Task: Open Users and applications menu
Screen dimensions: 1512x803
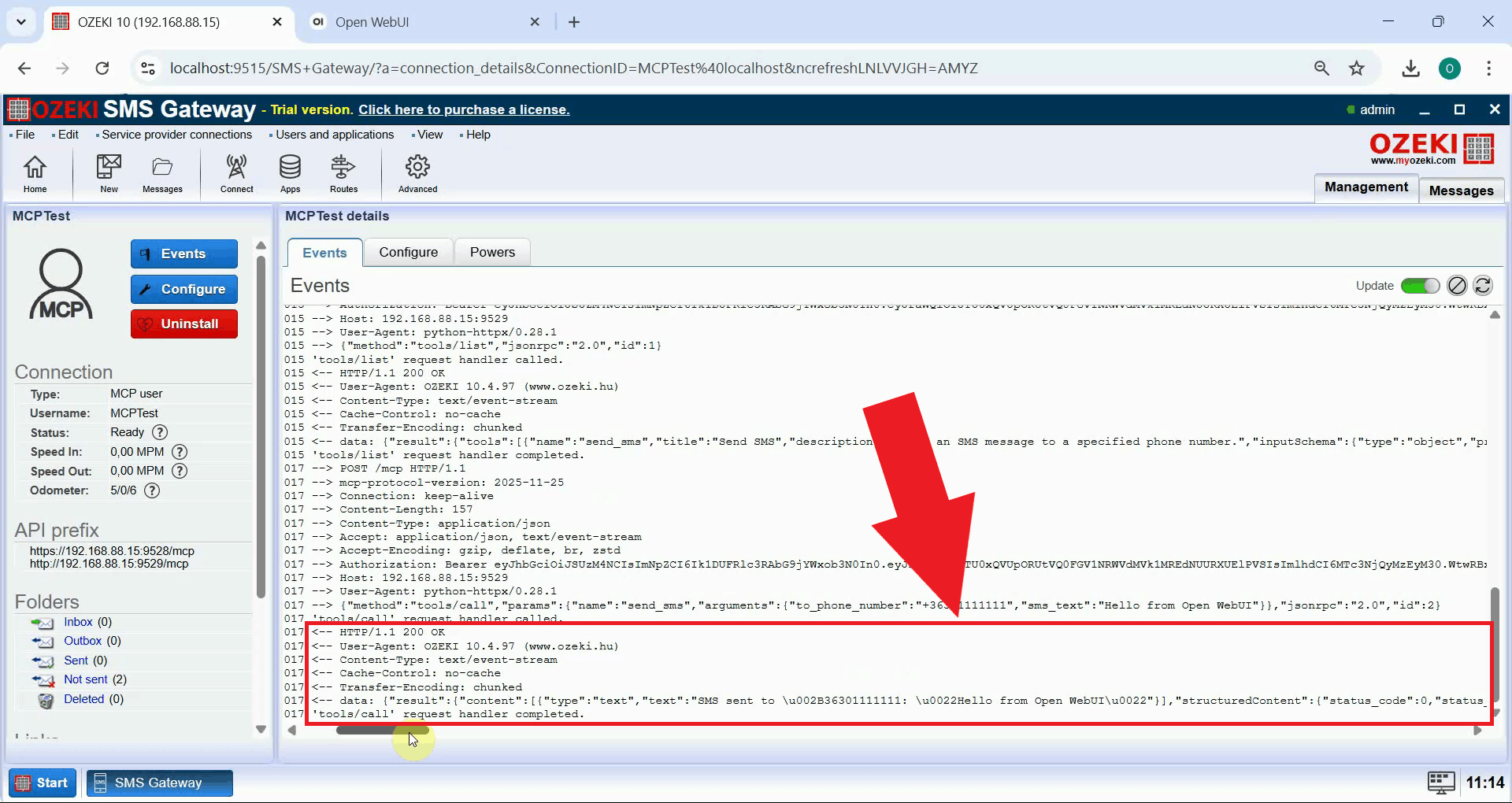Action: pyautogui.click(x=334, y=135)
